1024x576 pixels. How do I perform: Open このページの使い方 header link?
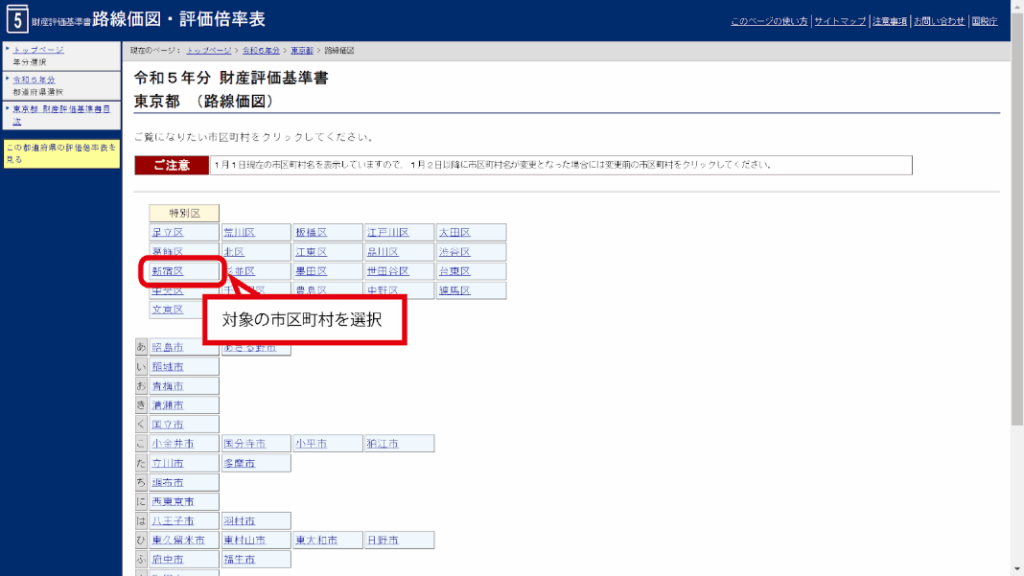(768, 21)
